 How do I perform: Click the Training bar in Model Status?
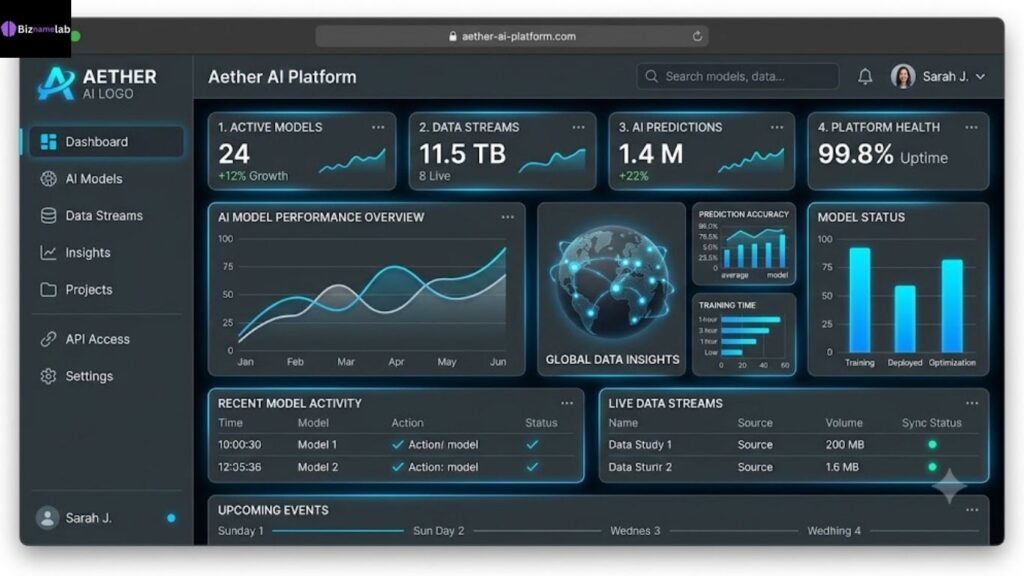859,300
